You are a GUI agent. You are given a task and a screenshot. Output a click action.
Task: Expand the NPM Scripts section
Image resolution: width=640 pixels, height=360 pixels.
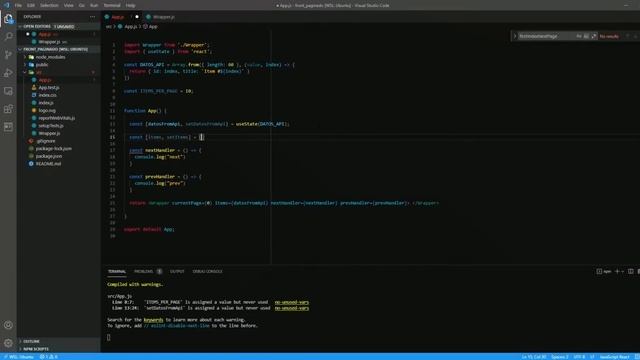[36, 349]
